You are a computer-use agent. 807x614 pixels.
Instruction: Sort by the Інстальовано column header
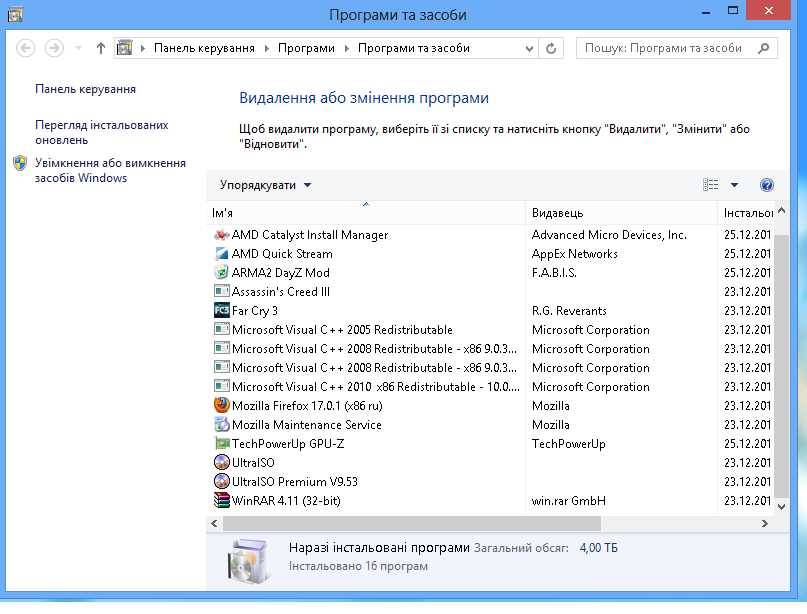pyautogui.click(x=748, y=213)
